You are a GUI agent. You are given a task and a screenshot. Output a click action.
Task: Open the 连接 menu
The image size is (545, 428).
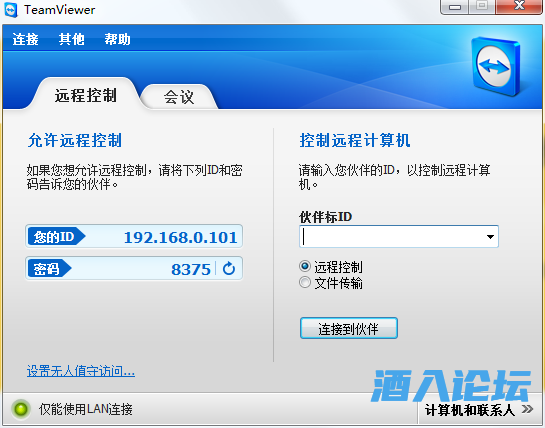(25, 39)
